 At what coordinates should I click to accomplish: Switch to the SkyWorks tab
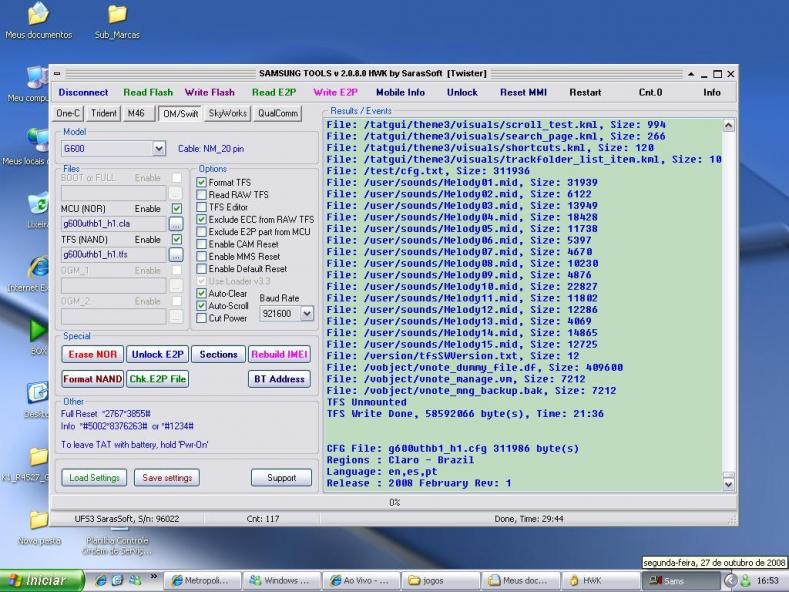227,113
